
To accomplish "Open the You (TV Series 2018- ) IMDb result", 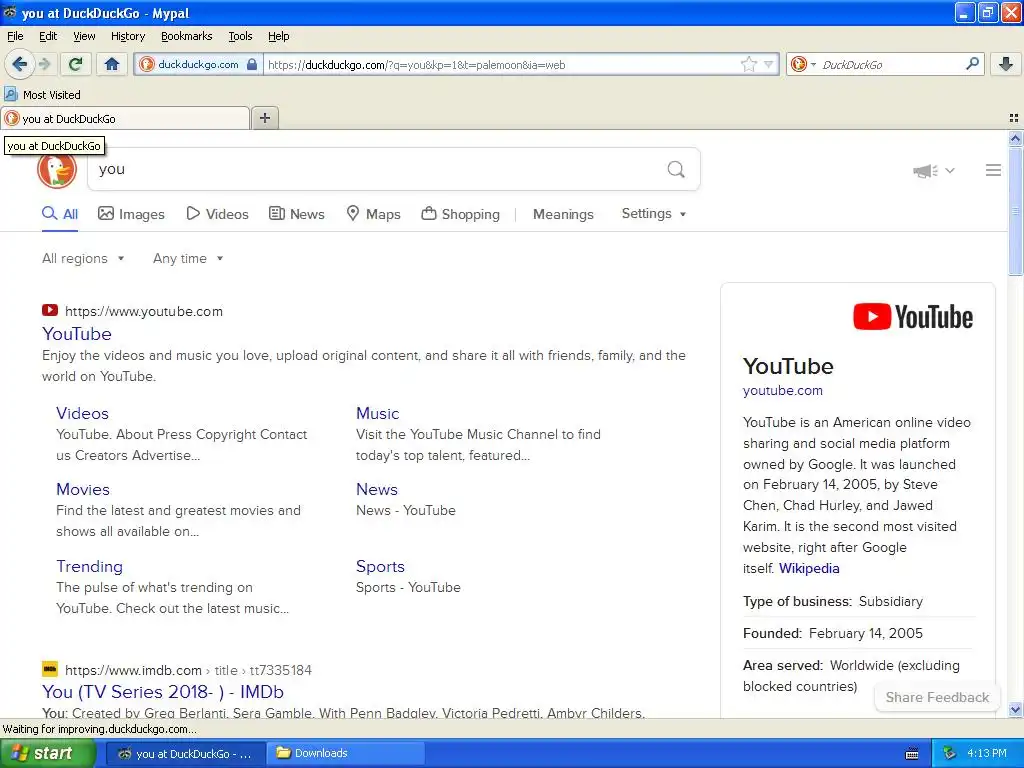I will [163, 692].
